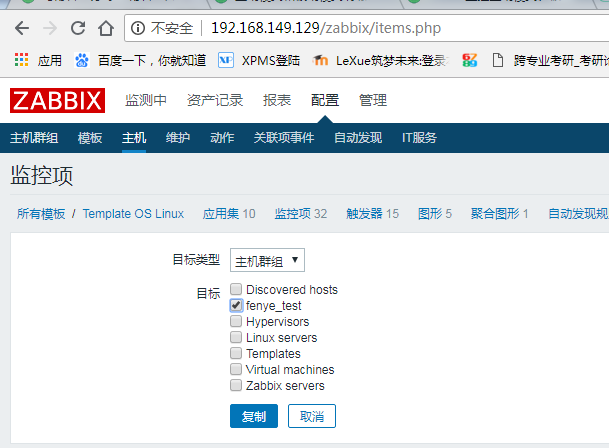
Task: Click the browser back arrow
Action: 22,28
